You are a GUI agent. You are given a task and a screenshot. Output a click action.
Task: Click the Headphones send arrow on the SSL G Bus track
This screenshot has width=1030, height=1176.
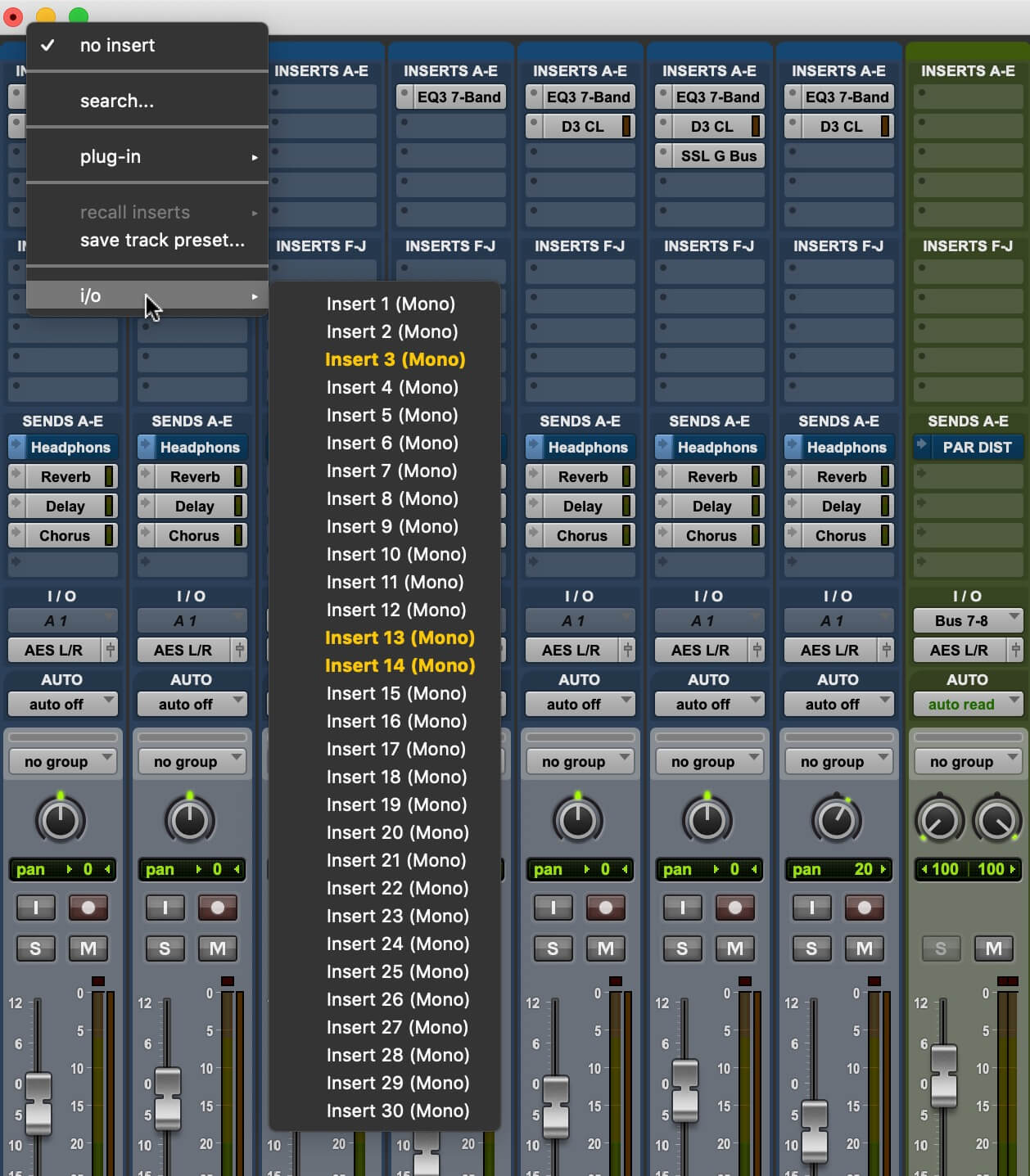[663, 447]
